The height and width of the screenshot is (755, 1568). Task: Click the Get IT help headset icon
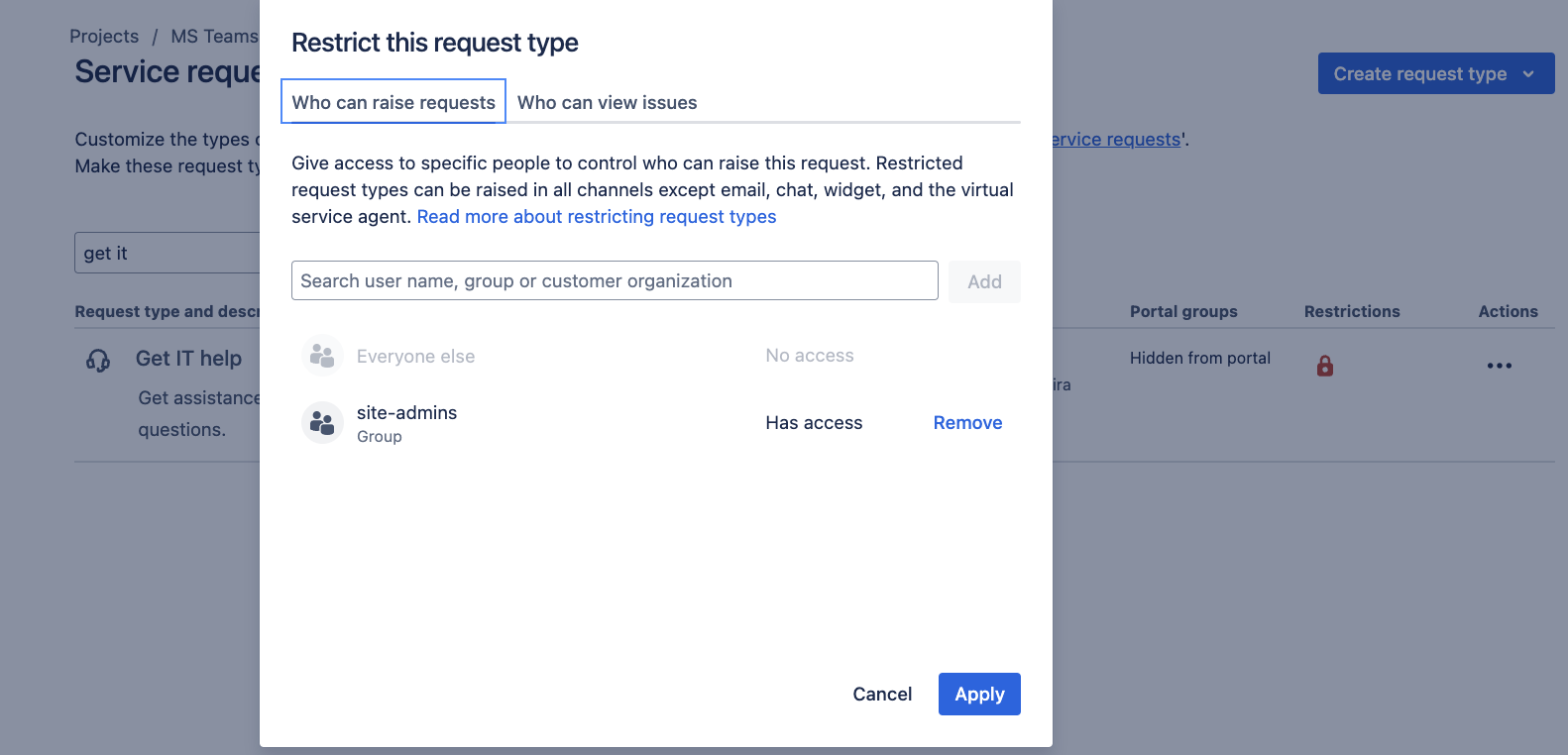pos(98,360)
